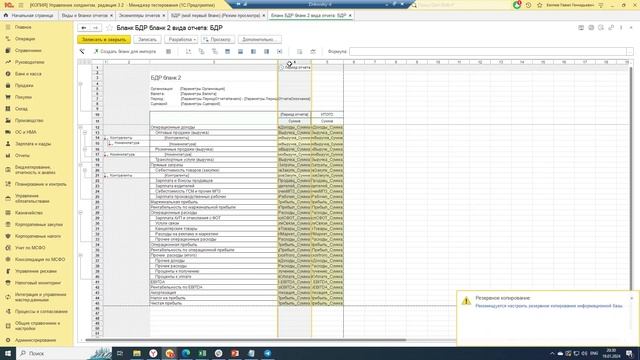The height and width of the screenshot is (360, 640).
Task: Click the table grid icon after import button
Action: (x=169, y=51)
